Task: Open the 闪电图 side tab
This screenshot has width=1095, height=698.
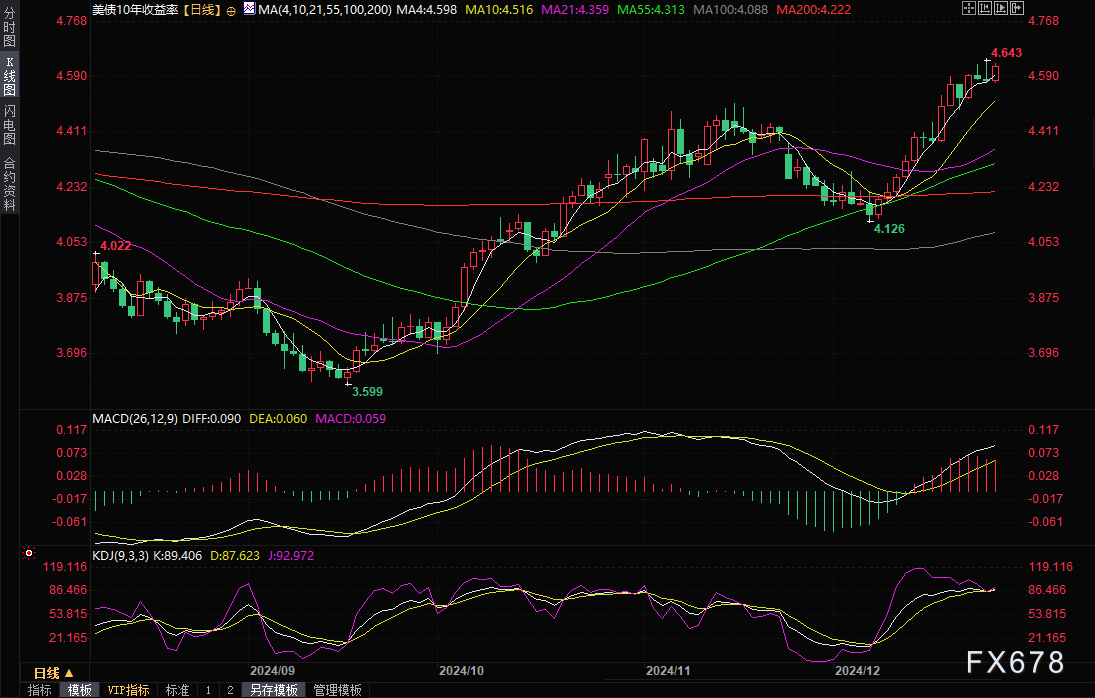Action: (x=9, y=126)
